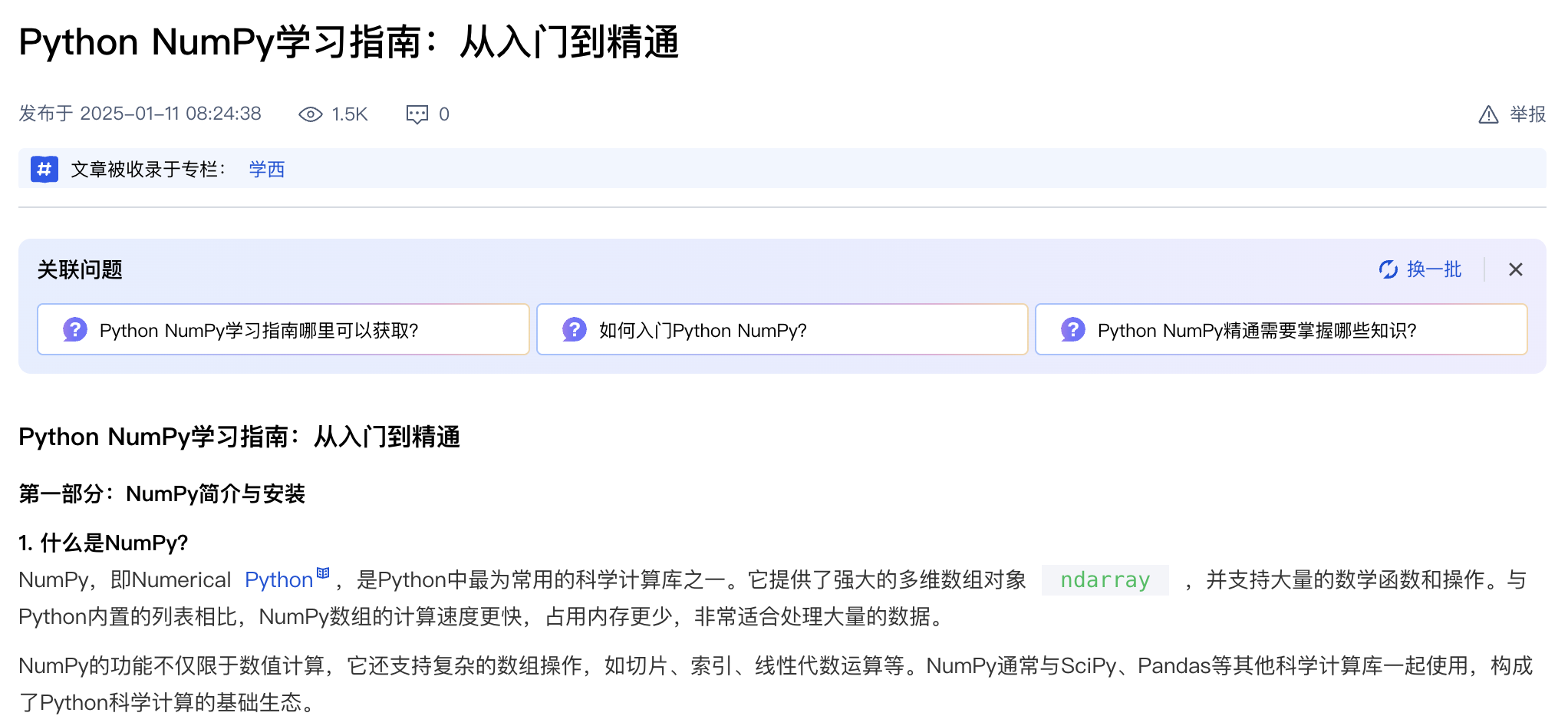1568x726 pixels.
Task: Click question mark icon for 精通需要掌握 question
Action: tap(1072, 330)
